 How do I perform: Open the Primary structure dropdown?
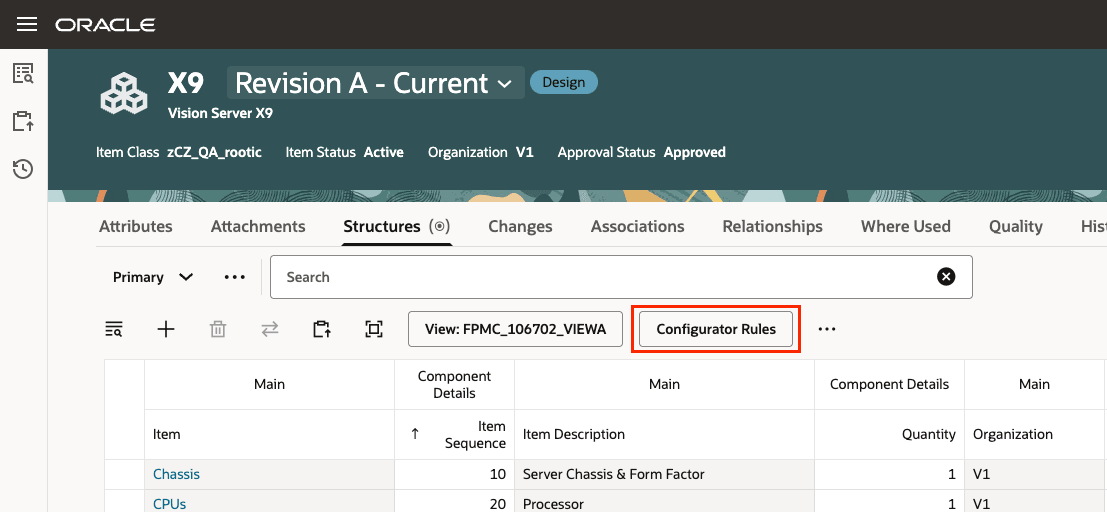coord(153,278)
